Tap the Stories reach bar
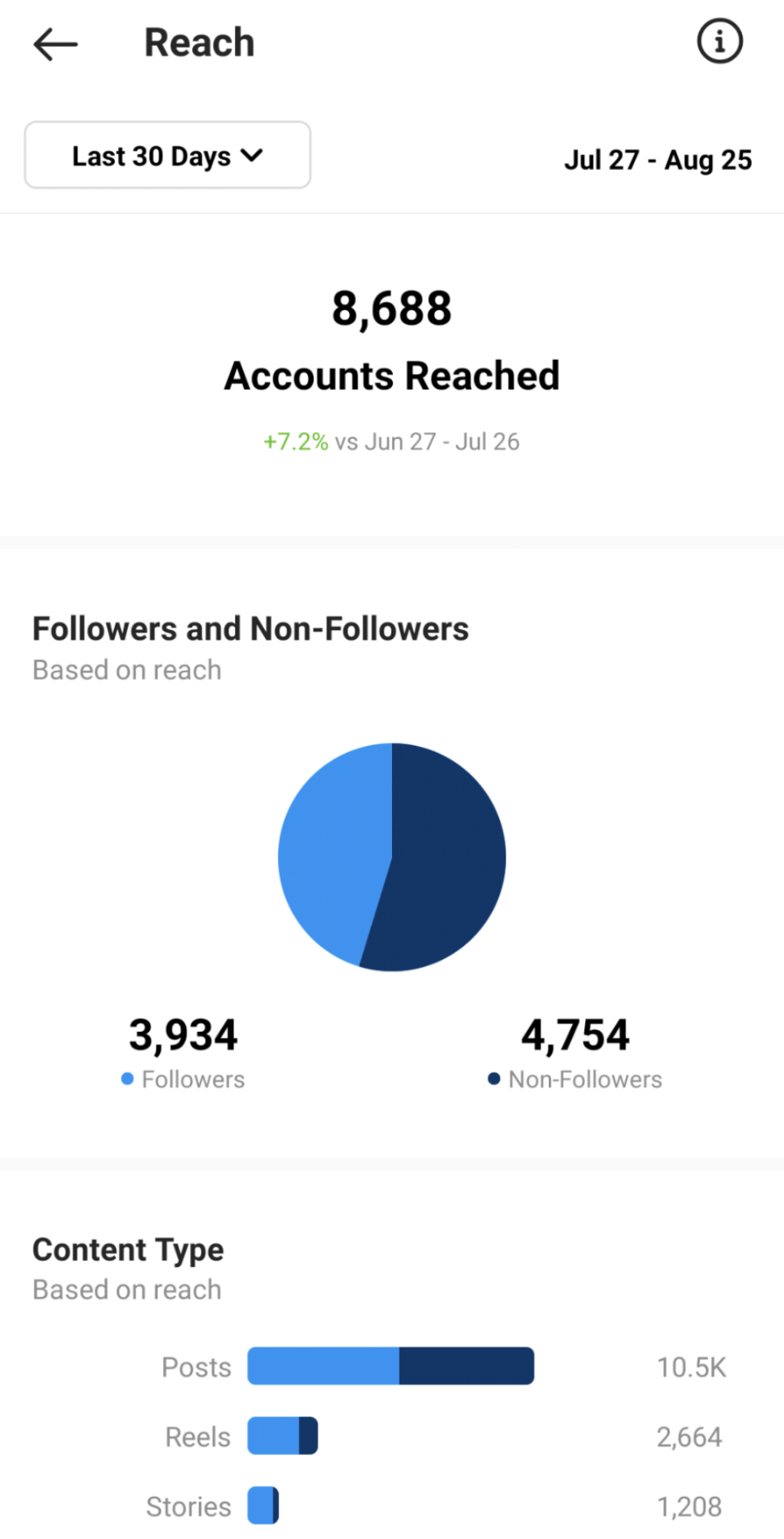The width and height of the screenshot is (784, 1539). pos(263,1505)
